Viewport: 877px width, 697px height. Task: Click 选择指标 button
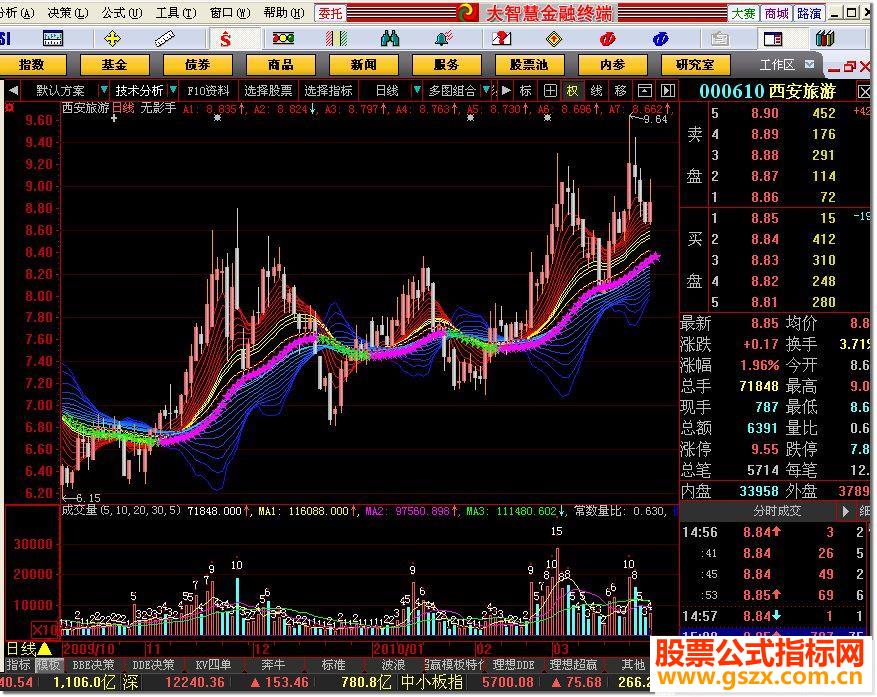click(328, 90)
